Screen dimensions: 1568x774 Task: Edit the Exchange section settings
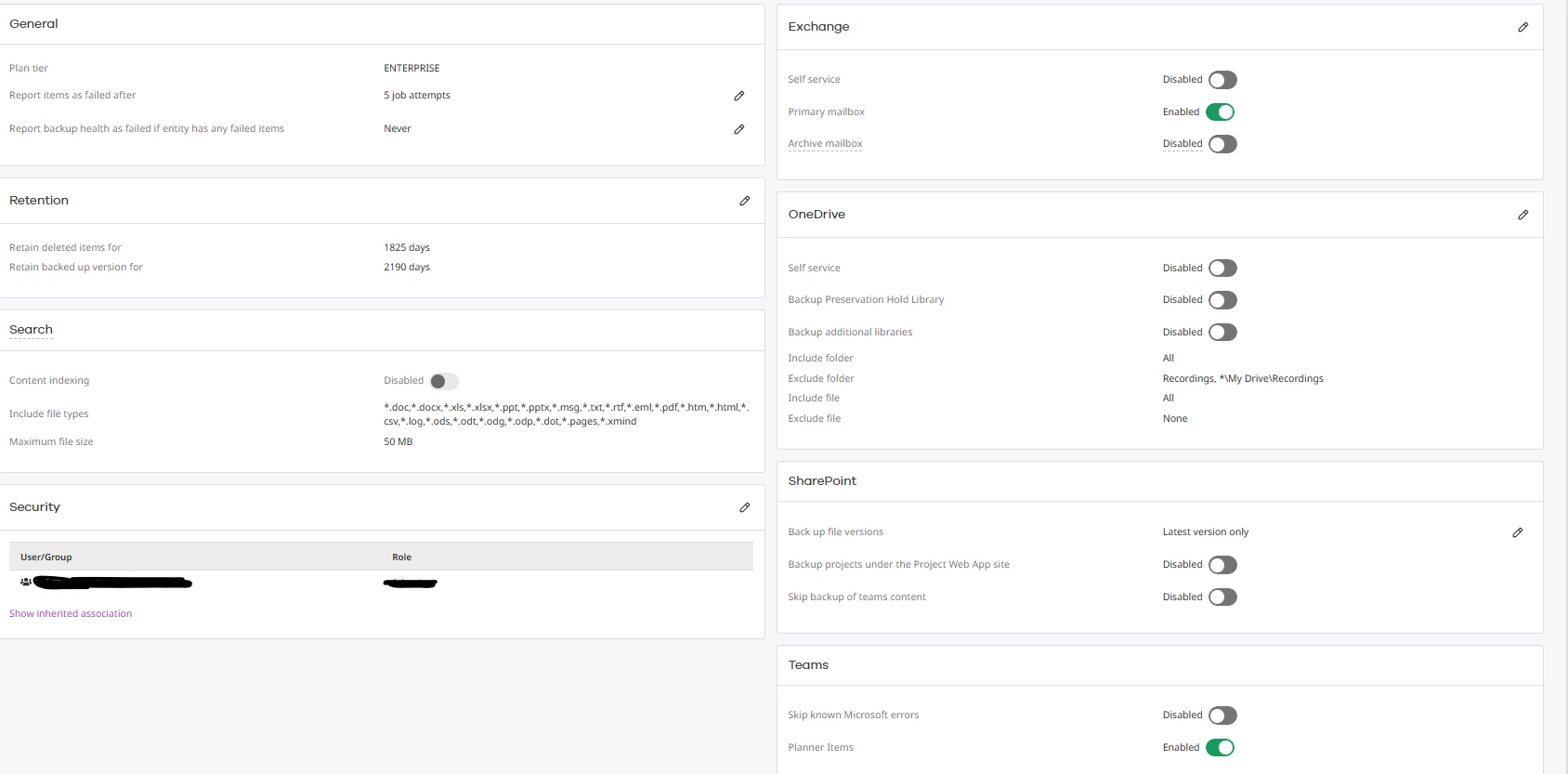click(1522, 28)
